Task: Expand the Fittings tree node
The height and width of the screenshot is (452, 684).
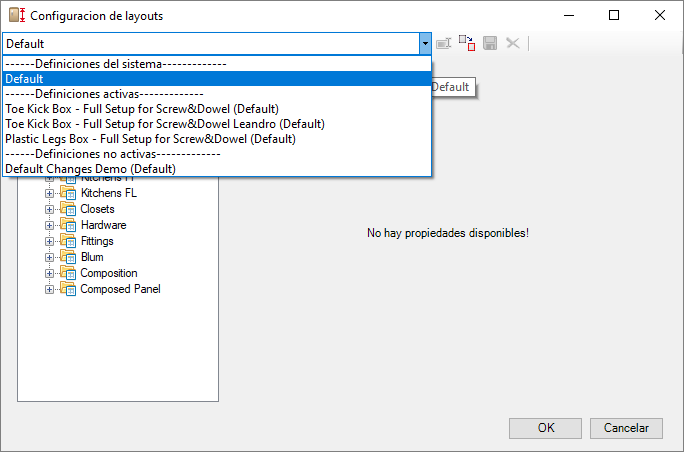Action: coord(49,241)
